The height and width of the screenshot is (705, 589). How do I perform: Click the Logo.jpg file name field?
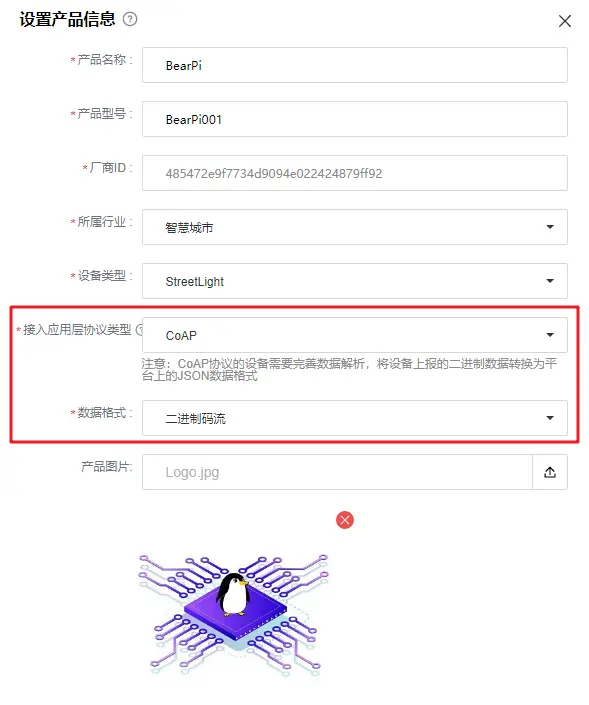coord(337,472)
